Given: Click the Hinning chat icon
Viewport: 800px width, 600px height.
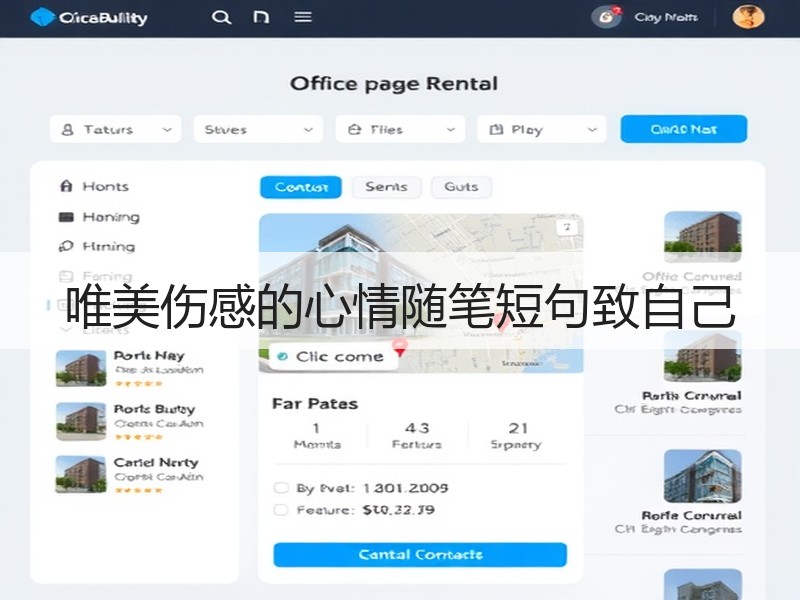Looking at the screenshot, I should pos(66,246).
